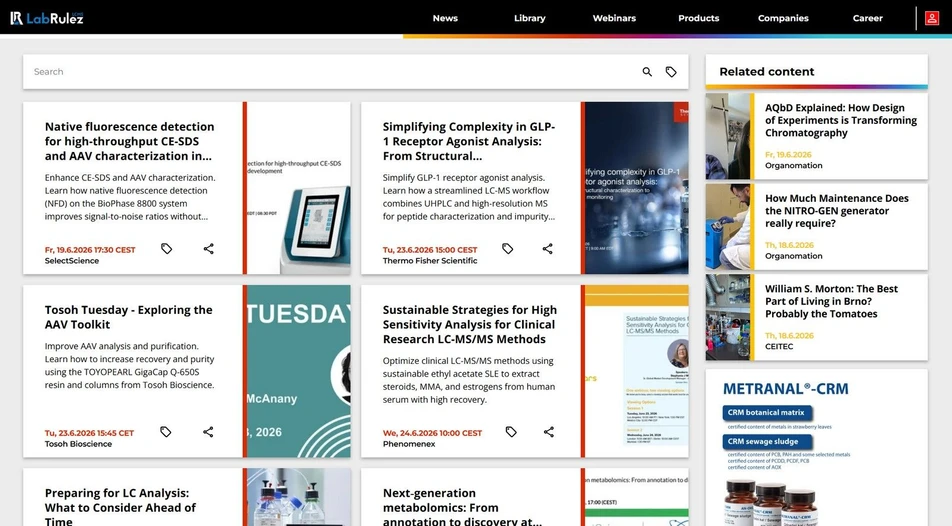
Task: Open Native fluorescence detection webinar title
Action: tap(129, 141)
